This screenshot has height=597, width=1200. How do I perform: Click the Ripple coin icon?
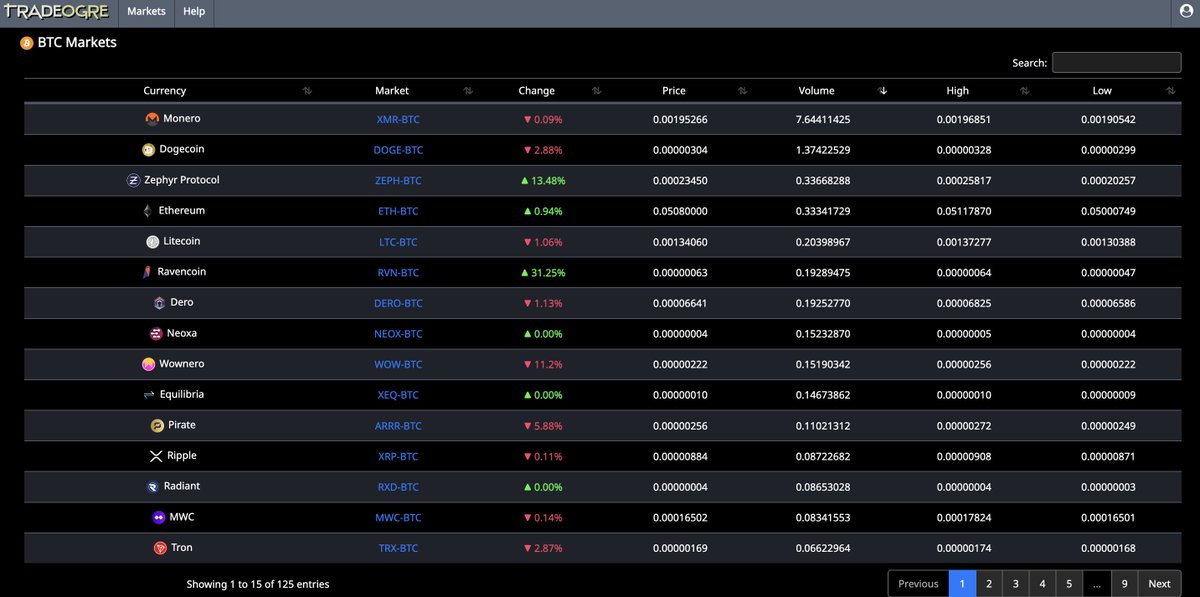click(x=155, y=456)
